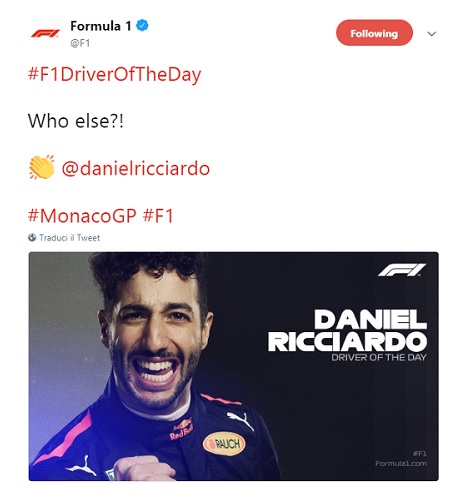
Task: Open the Formula 1 account name
Action: tap(101, 26)
